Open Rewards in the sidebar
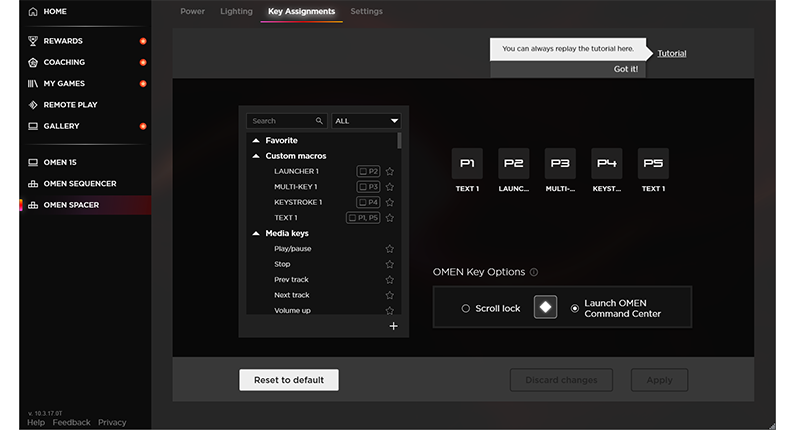The height and width of the screenshot is (430, 795). pyautogui.click(x=63, y=41)
